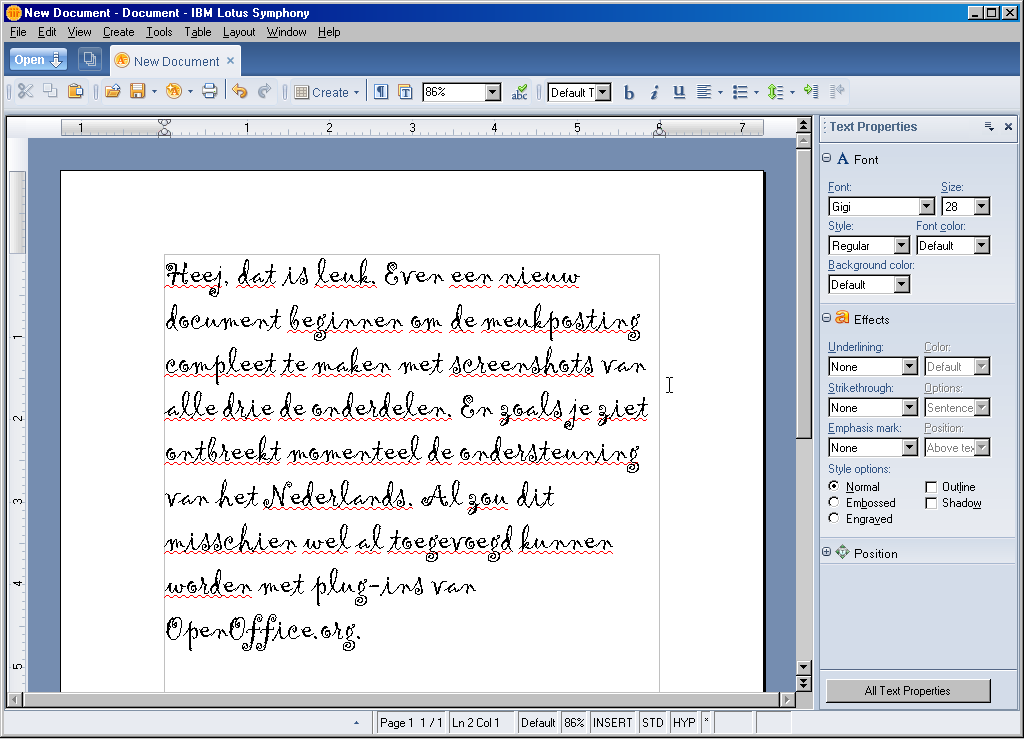Click the Print icon
Image resolution: width=1024 pixels, height=739 pixels.
pyautogui.click(x=209, y=91)
